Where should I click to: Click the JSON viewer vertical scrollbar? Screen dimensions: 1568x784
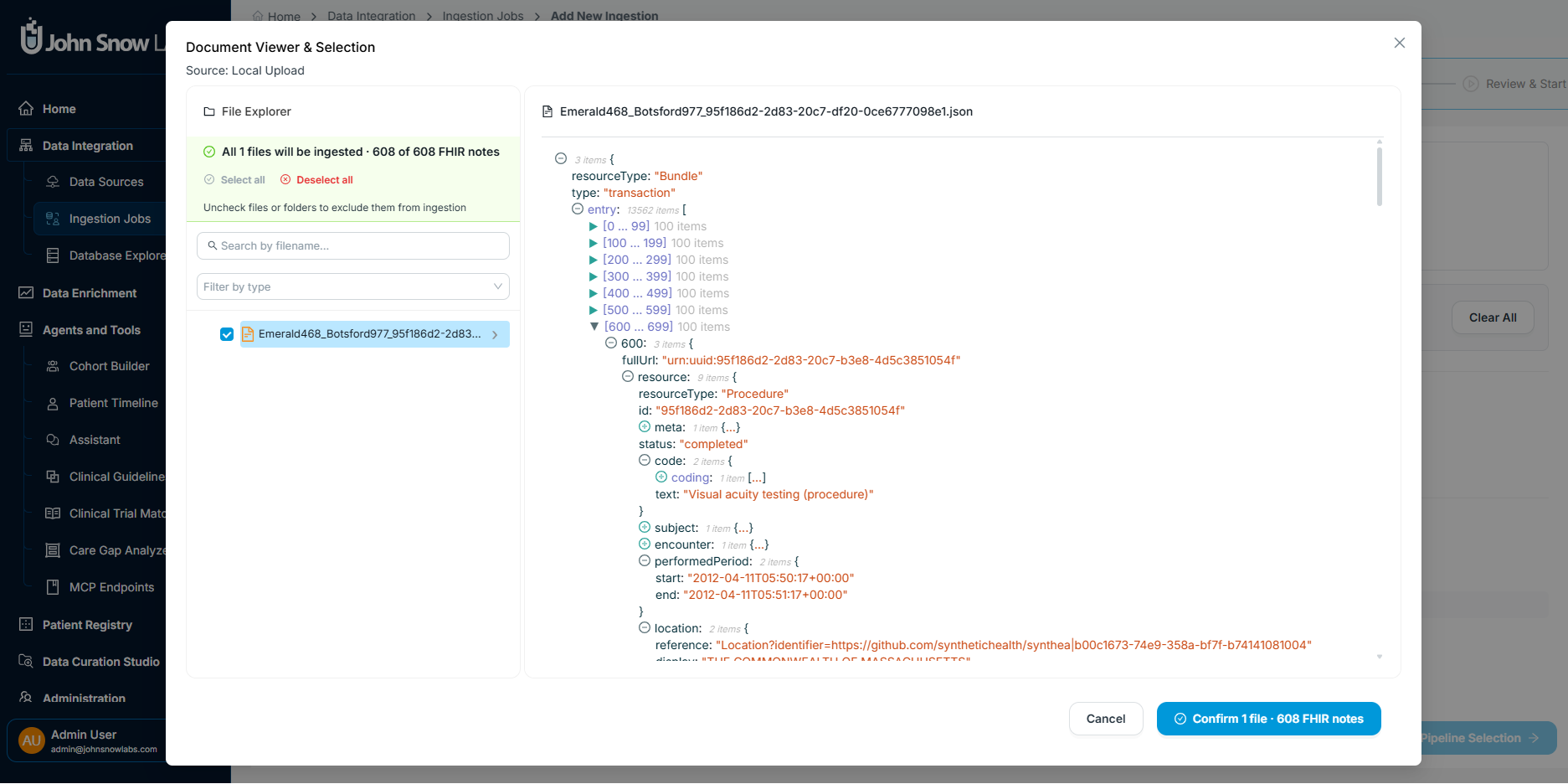1380,176
